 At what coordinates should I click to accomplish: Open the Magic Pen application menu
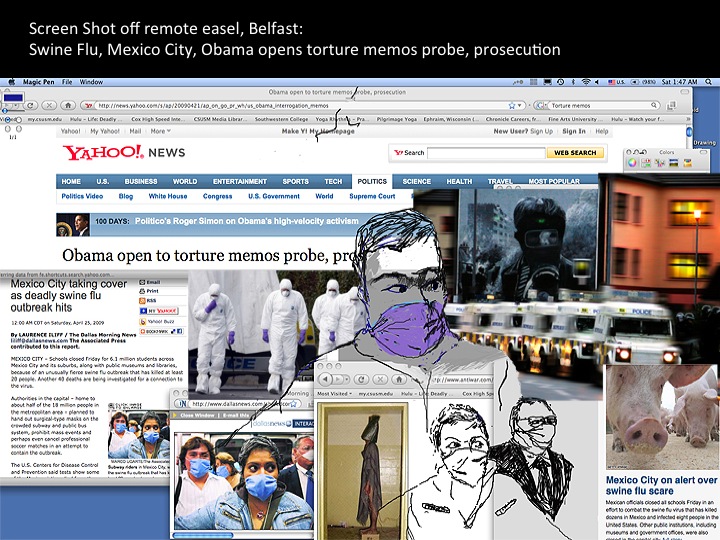tap(39, 82)
